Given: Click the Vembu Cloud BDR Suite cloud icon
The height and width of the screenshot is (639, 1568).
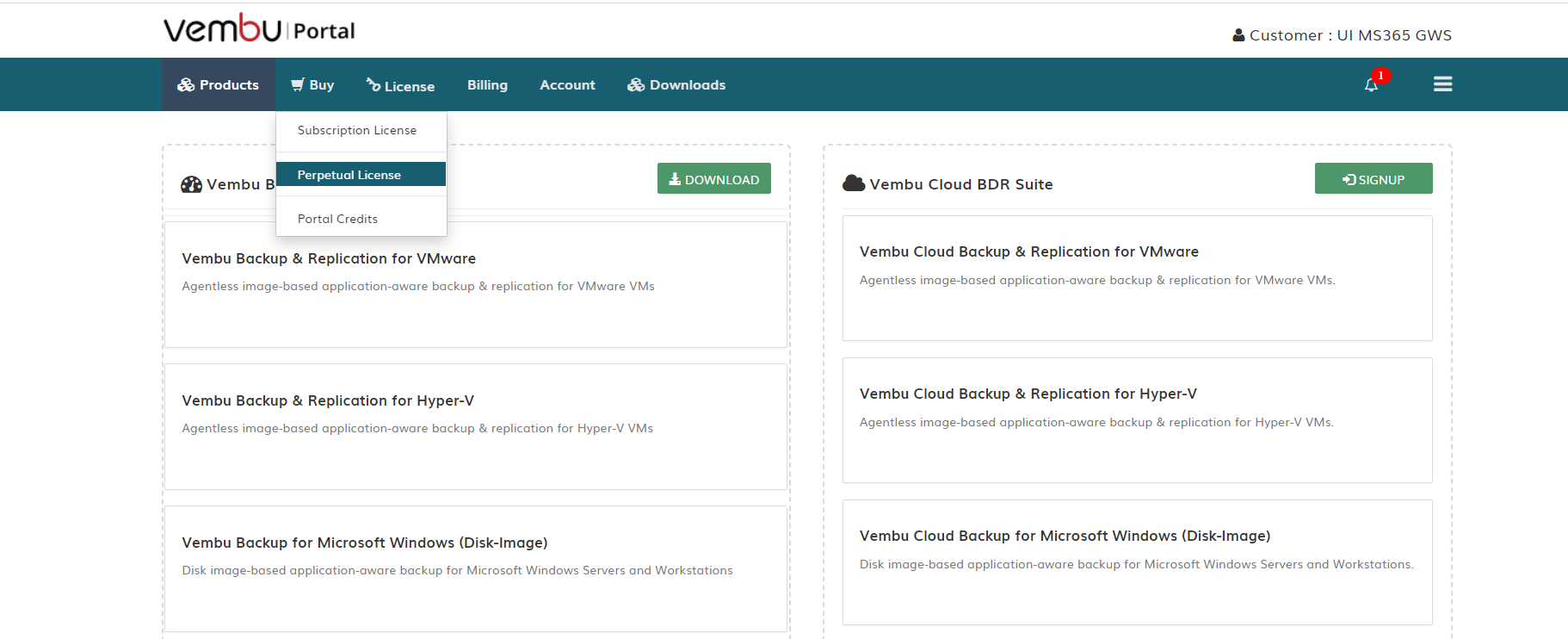Looking at the screenshot, I should point(854,183).
